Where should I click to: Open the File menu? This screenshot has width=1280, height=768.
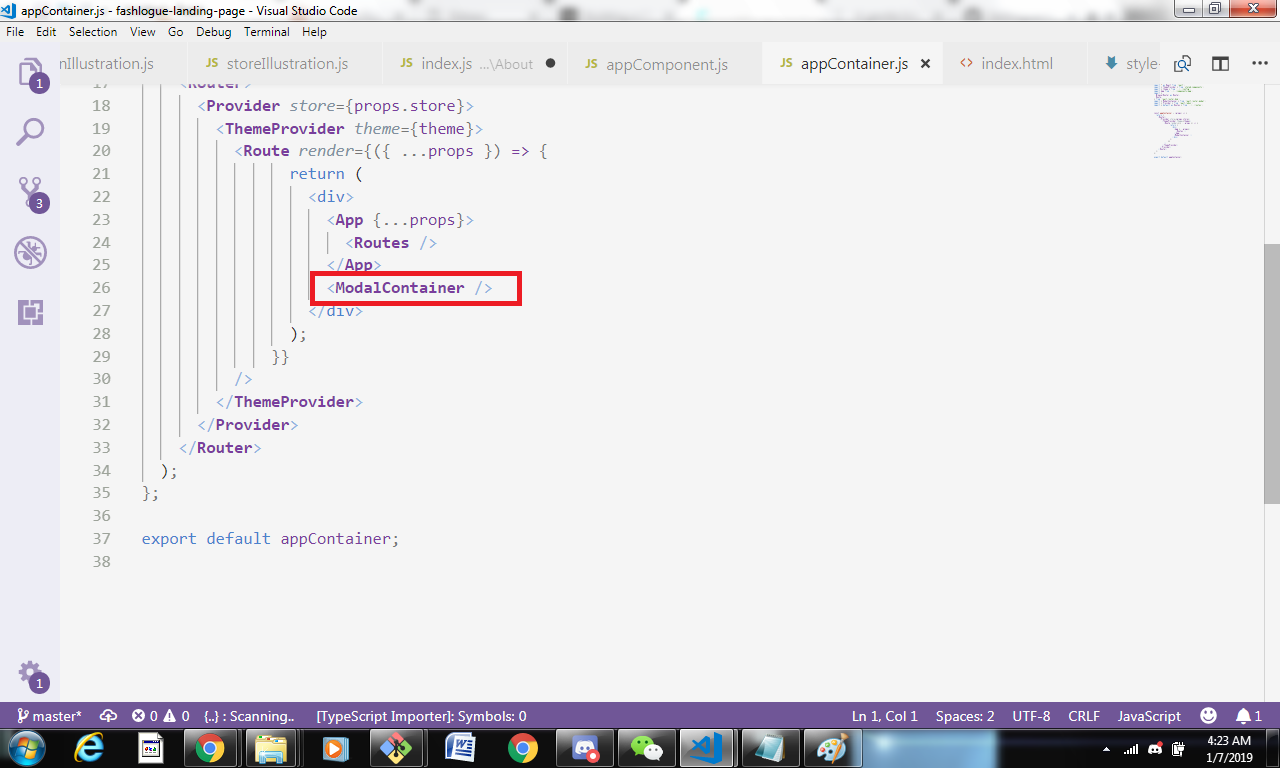point(15,32)
